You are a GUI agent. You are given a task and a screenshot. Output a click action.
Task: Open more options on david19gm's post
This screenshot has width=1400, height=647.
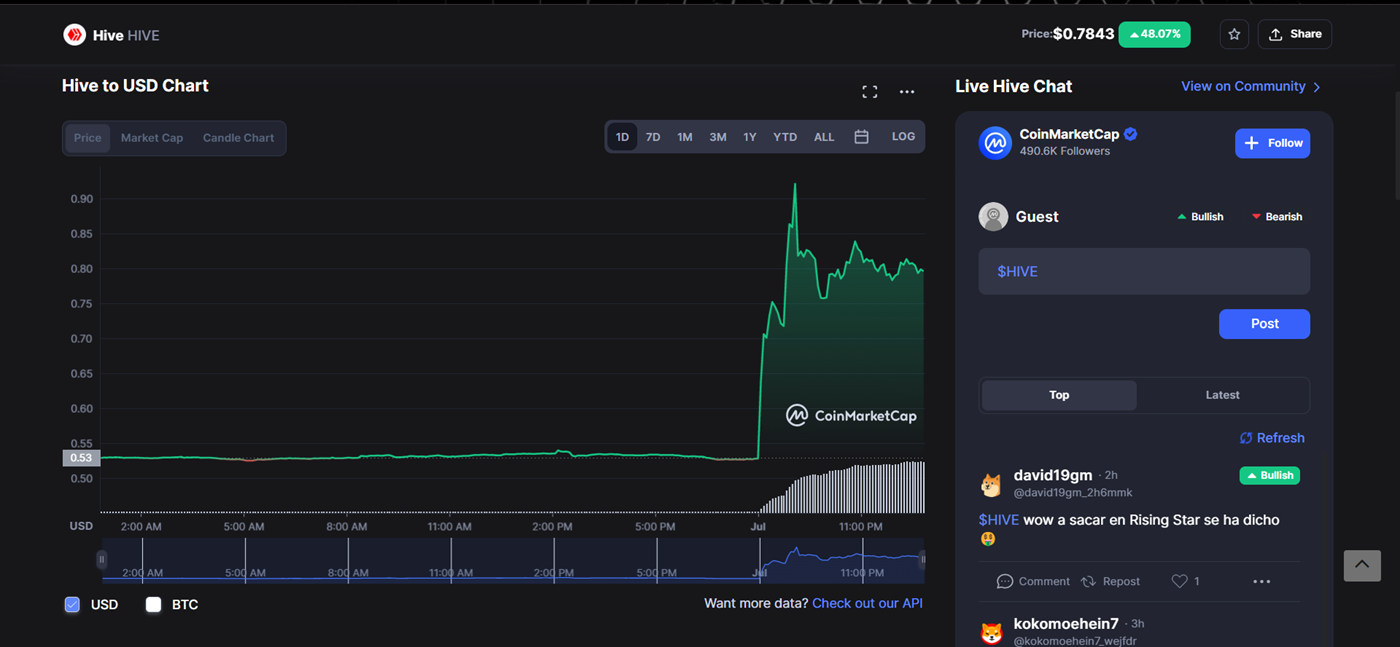click(1262, 581)
